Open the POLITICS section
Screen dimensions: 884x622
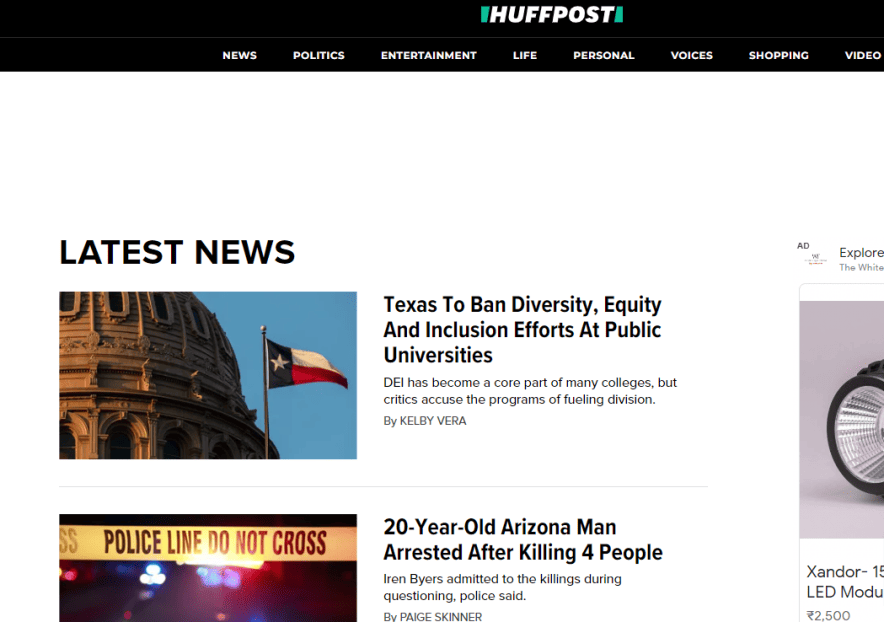pyautogui.click(x=318, y=55)
